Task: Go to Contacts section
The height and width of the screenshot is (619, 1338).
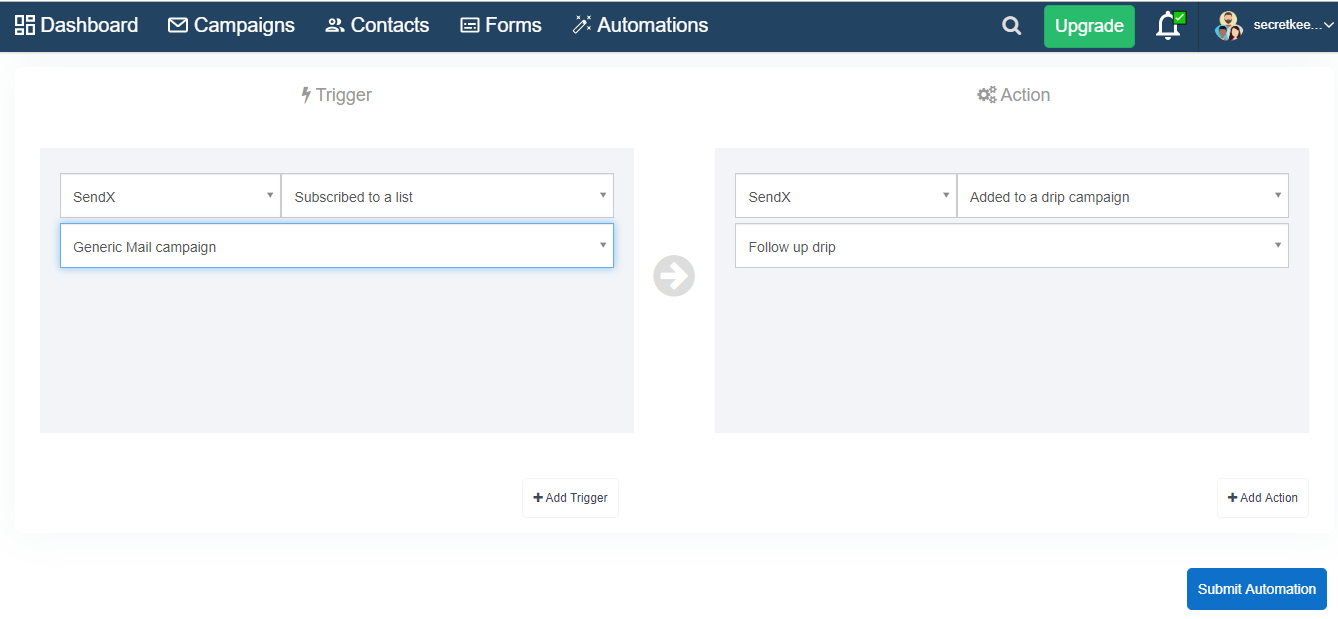Action: (x=377, y=25)
